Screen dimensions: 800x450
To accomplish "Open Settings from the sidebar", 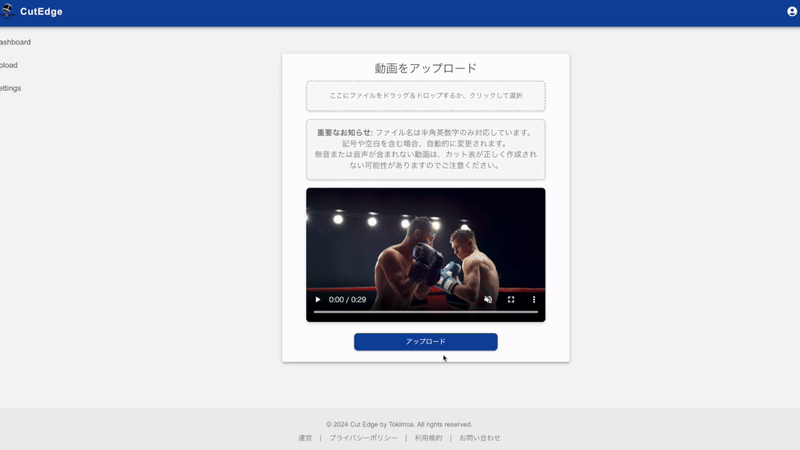I will click(10, 88).
